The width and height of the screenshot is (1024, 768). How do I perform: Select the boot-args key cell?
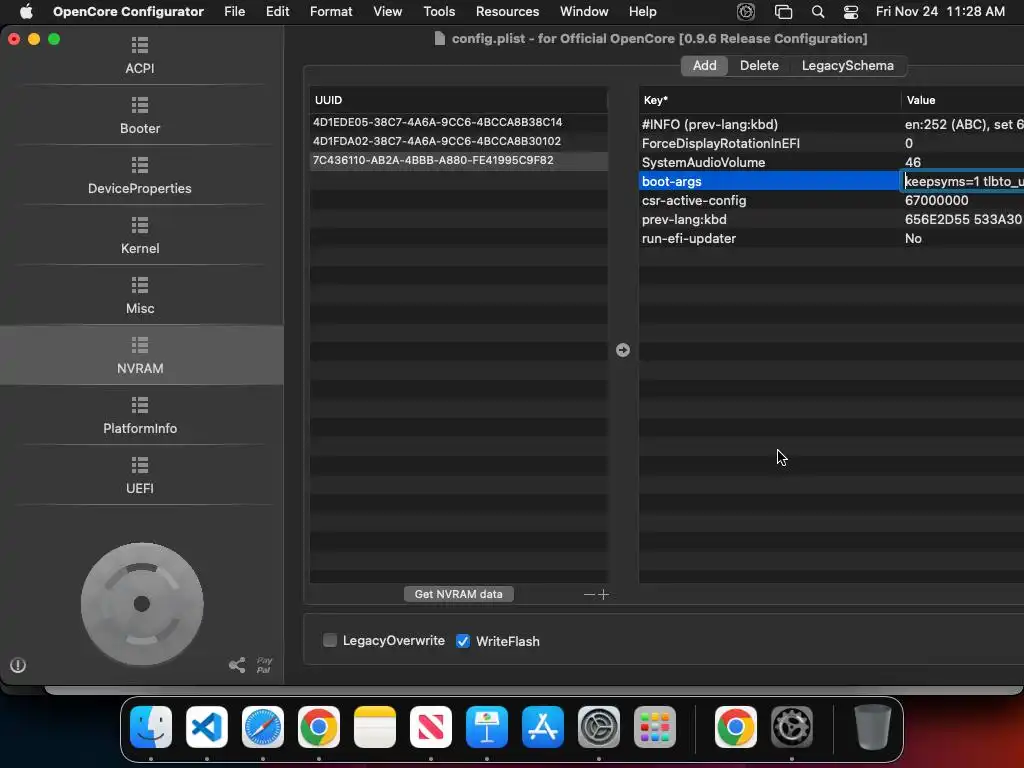tap(769, 181)
